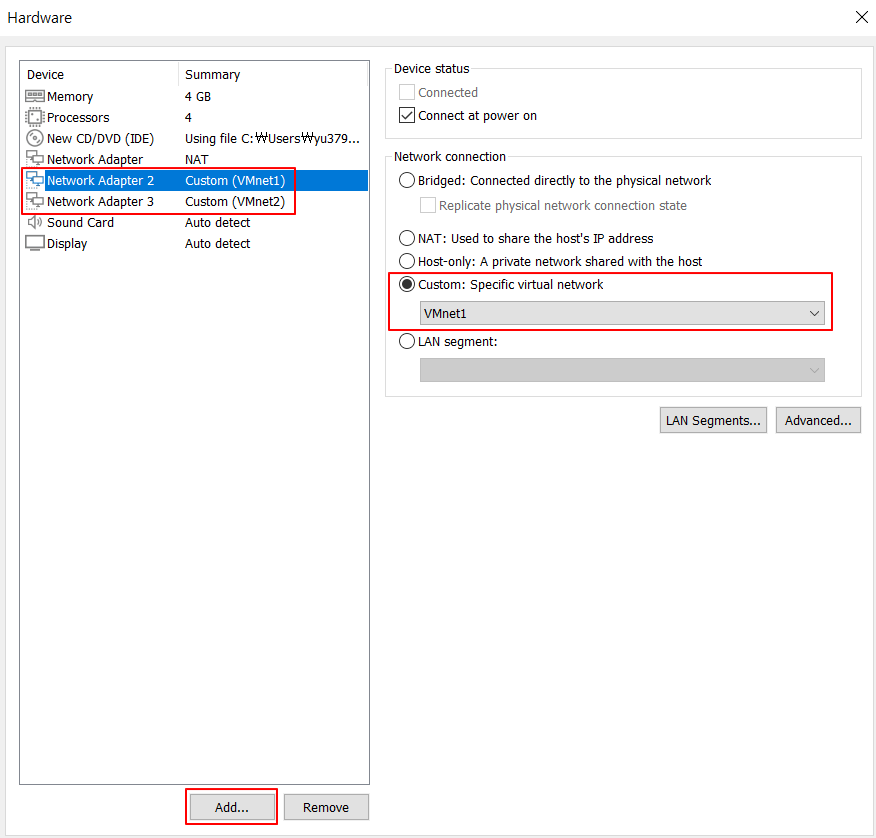
Task: Toggle the Connected checkbox
Action: pyautogui.click(x=407, y=92)
